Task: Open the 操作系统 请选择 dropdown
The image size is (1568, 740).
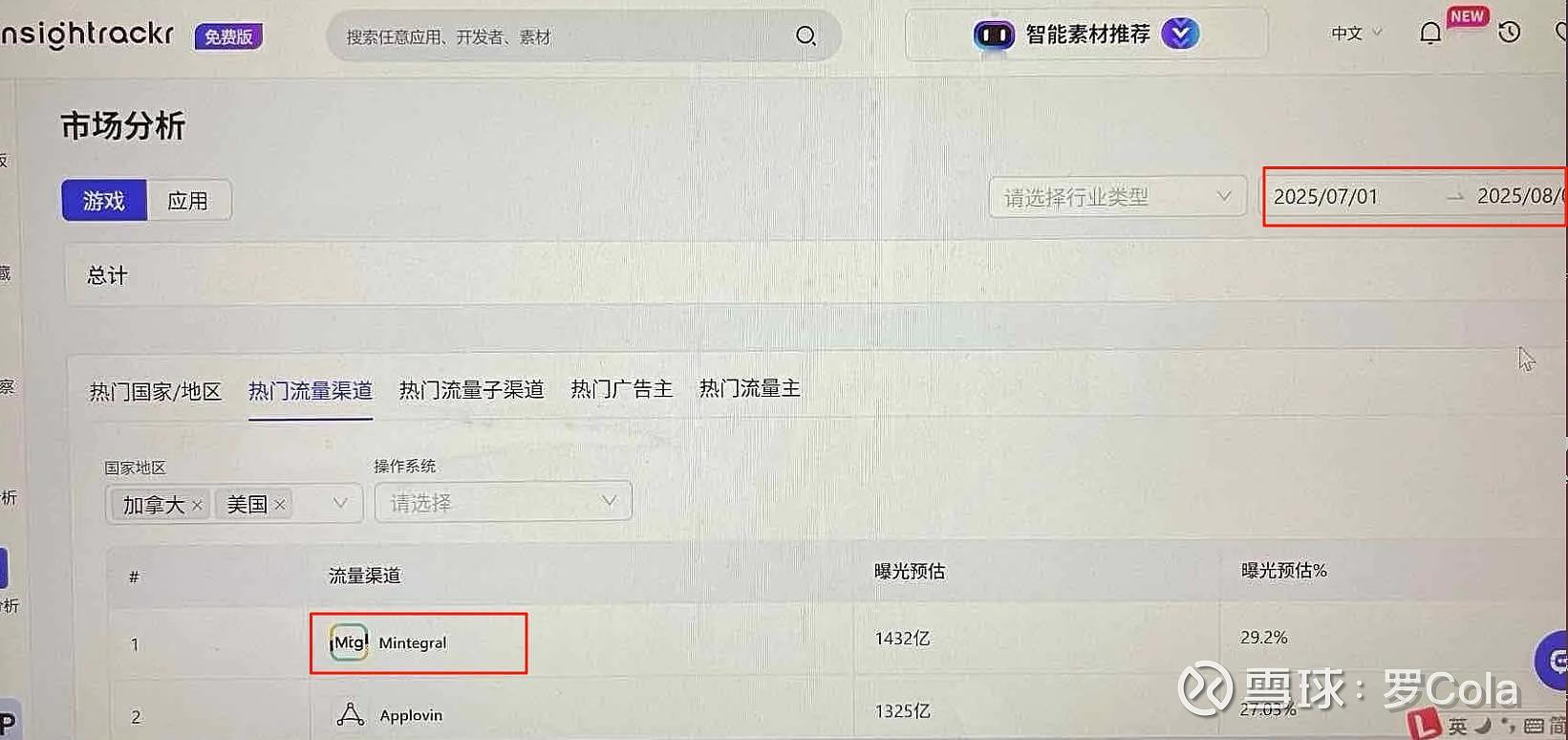Action: tap(503, 502)
